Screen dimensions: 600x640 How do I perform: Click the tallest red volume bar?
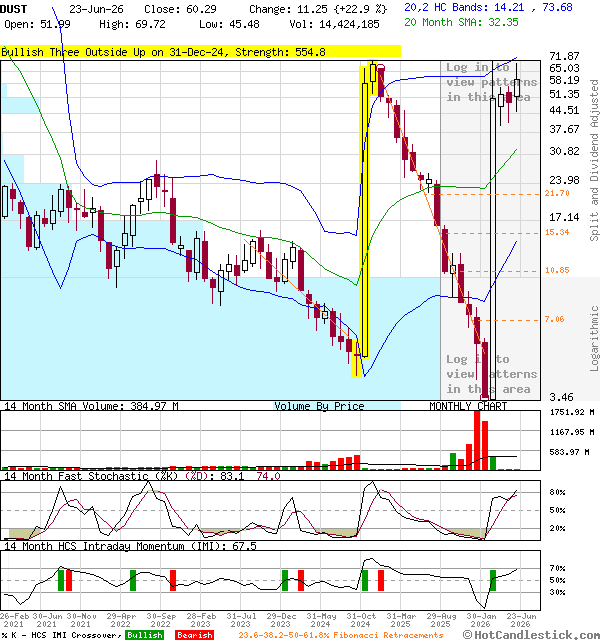tap(477, 440)
